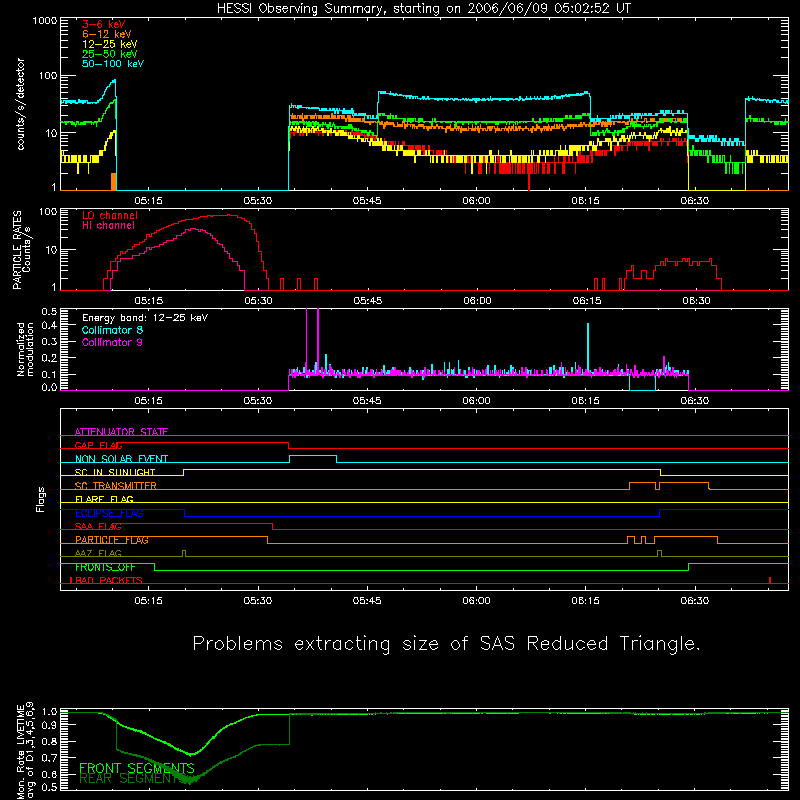This screenshot has height=800, width=800.
Task: Click the SAS Reduced Triangle error message
Action: 446,644
